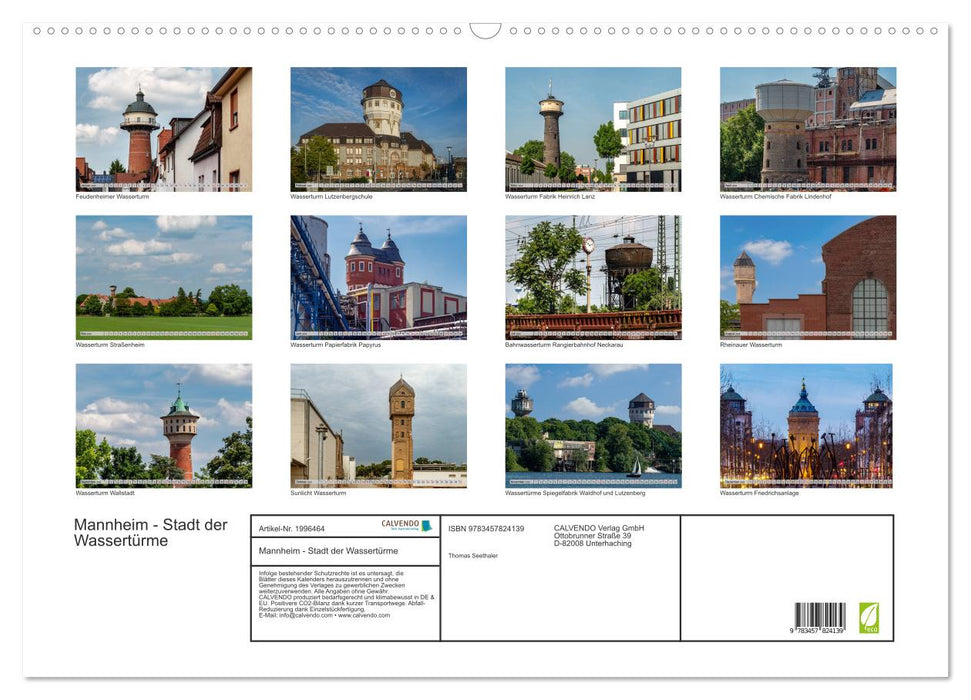Click the Feudenheimer Wasserturm photo
This screenshot has width=971, height=700.
click(x=164, y=127)
